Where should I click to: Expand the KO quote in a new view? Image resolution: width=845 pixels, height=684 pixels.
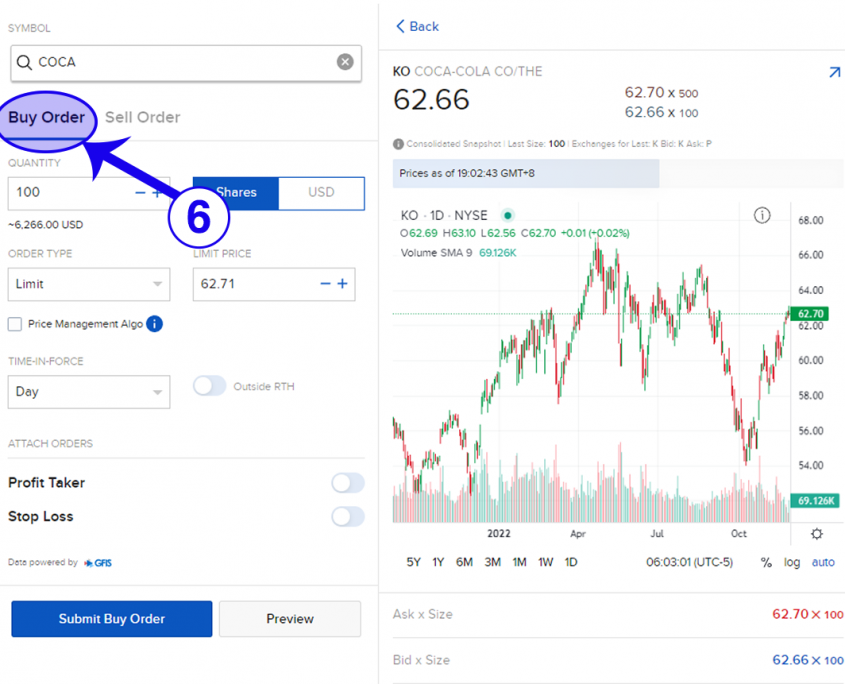[x=834, y=73]
